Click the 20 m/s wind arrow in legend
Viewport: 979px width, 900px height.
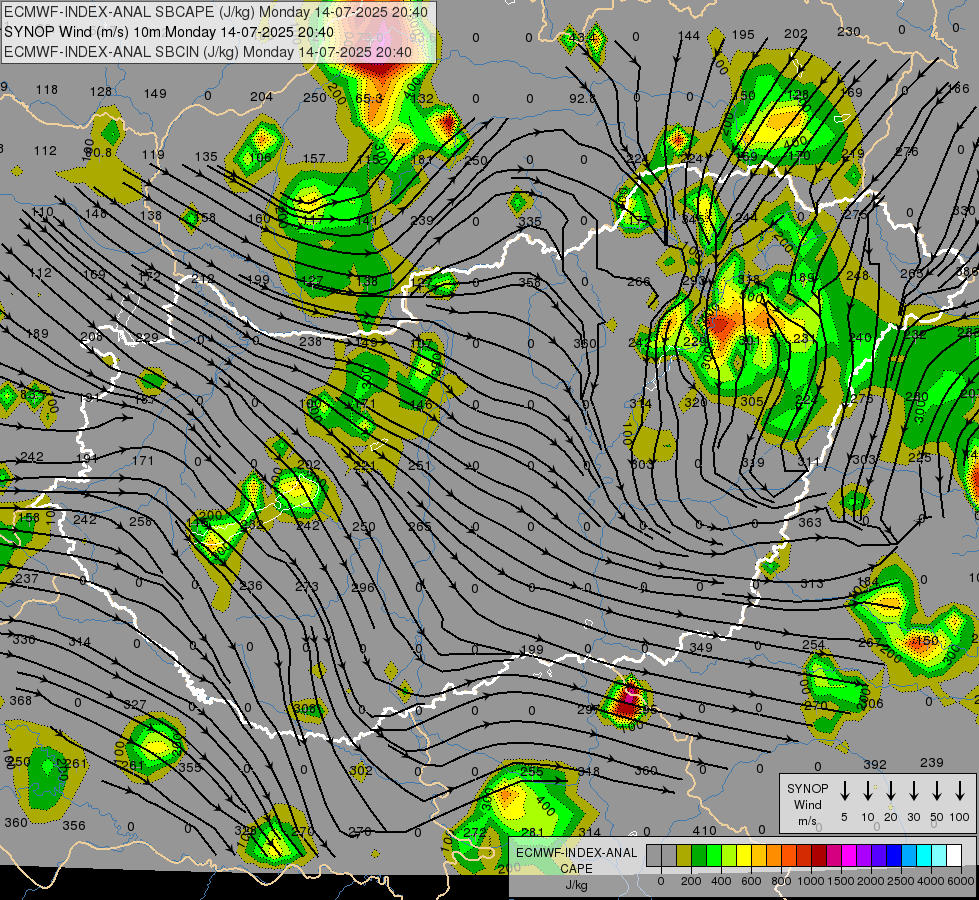[891, 791]
